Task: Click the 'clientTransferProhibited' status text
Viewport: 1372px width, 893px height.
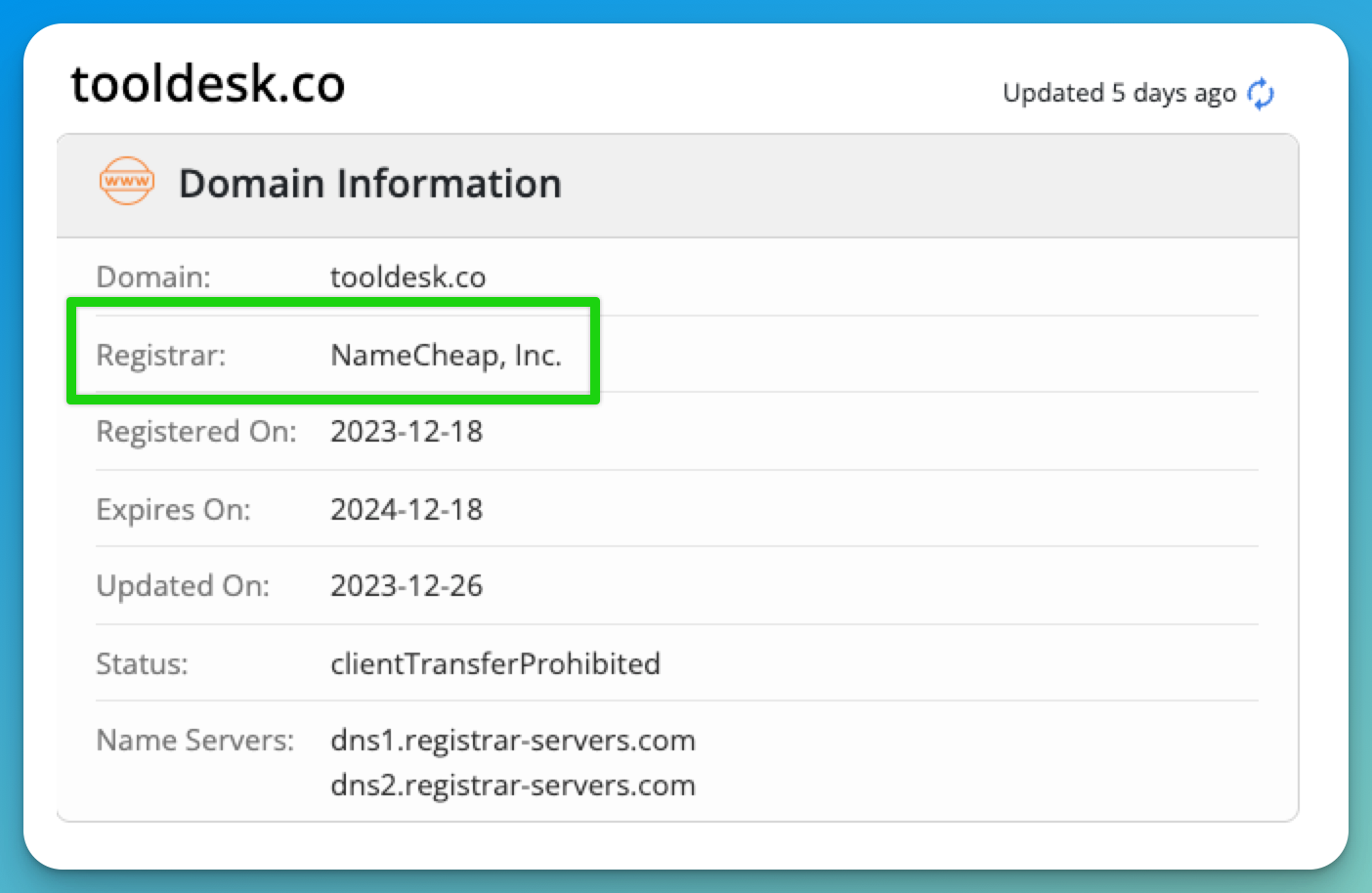Action: [495, 664]
